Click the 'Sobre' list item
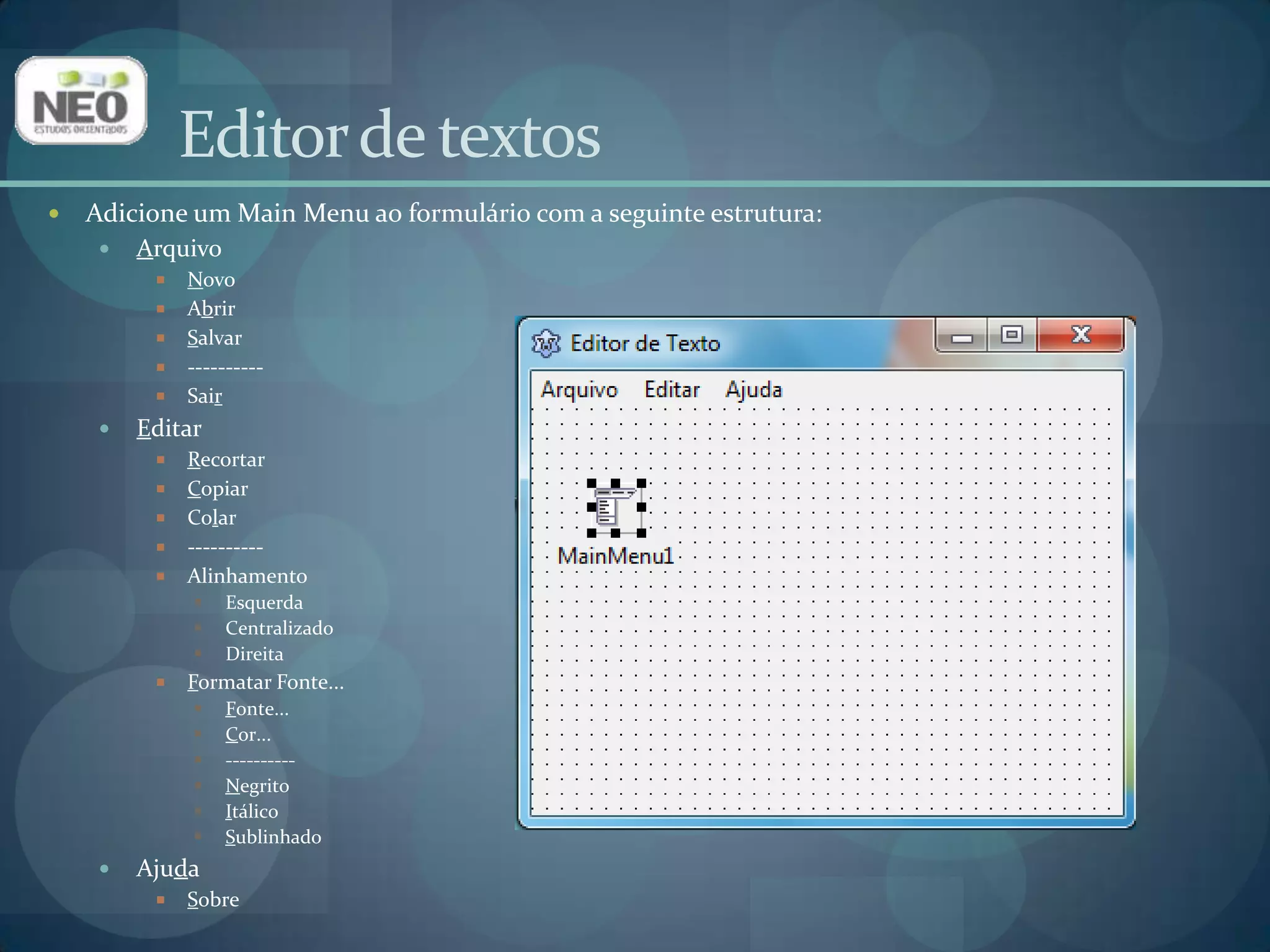The width and height of the screenshot is (1270, 952). (213, 899)
